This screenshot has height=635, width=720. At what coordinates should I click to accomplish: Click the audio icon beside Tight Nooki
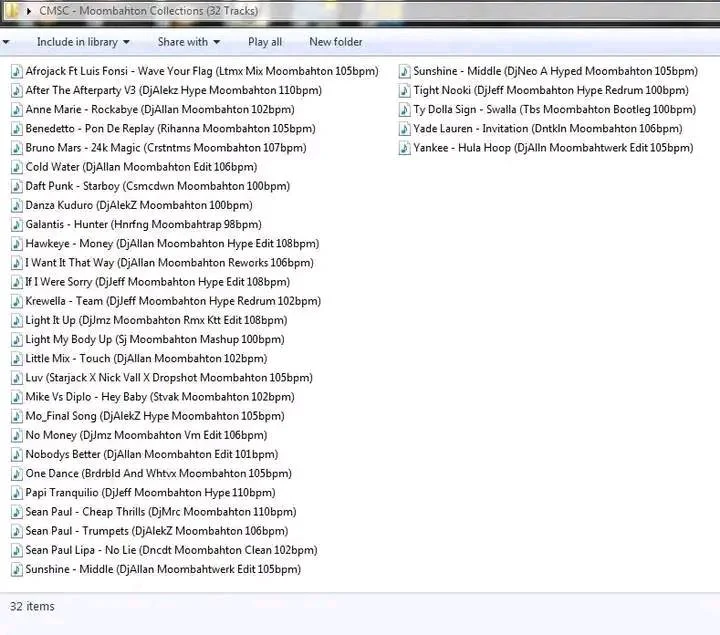pos(405,91)
